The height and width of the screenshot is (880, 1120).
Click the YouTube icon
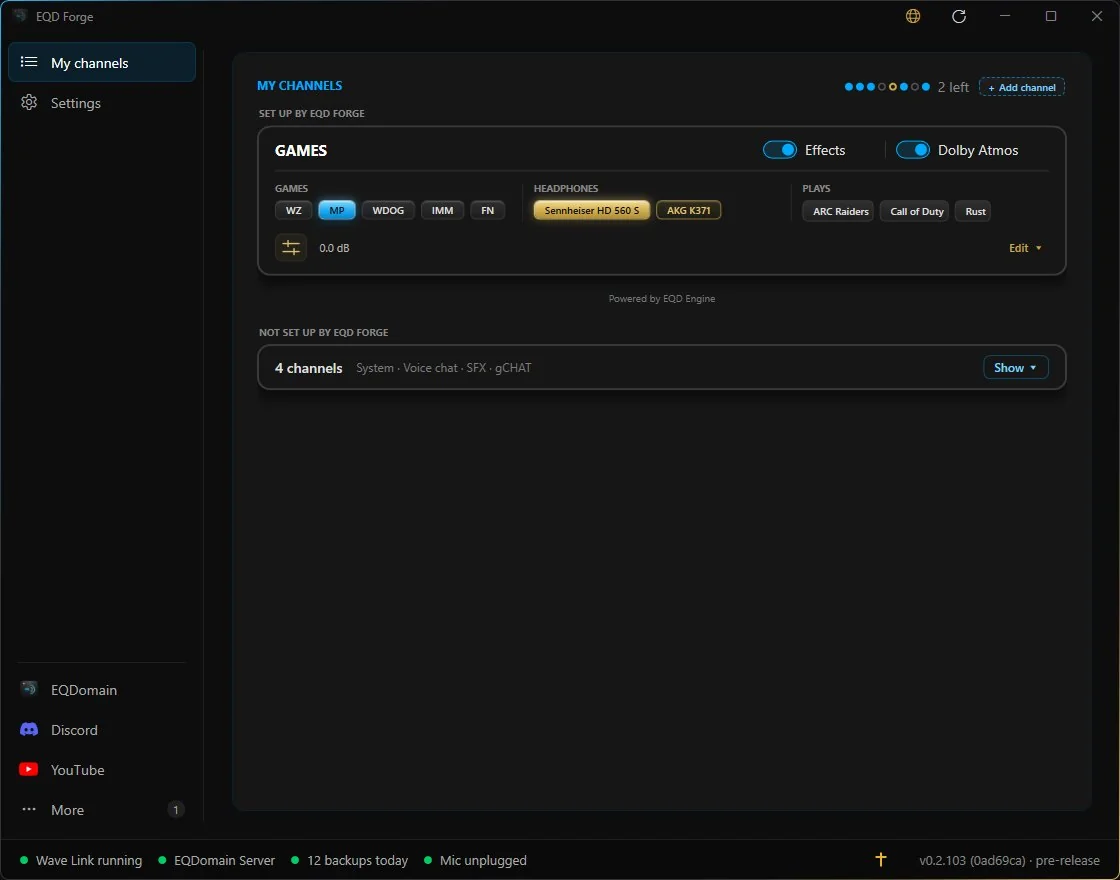[29, 769]
